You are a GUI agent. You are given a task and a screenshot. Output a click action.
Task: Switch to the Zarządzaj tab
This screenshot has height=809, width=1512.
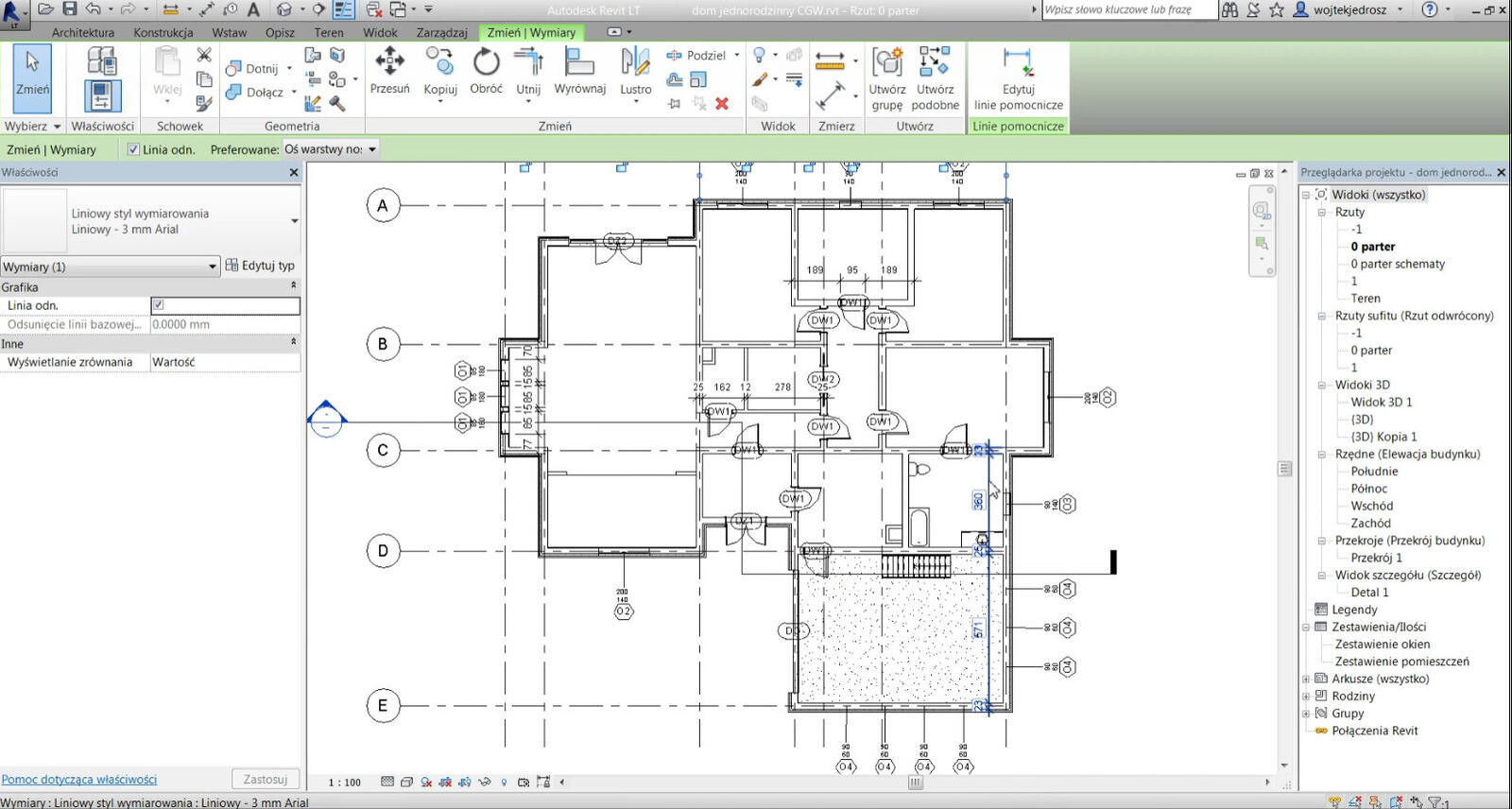[441, 32]
